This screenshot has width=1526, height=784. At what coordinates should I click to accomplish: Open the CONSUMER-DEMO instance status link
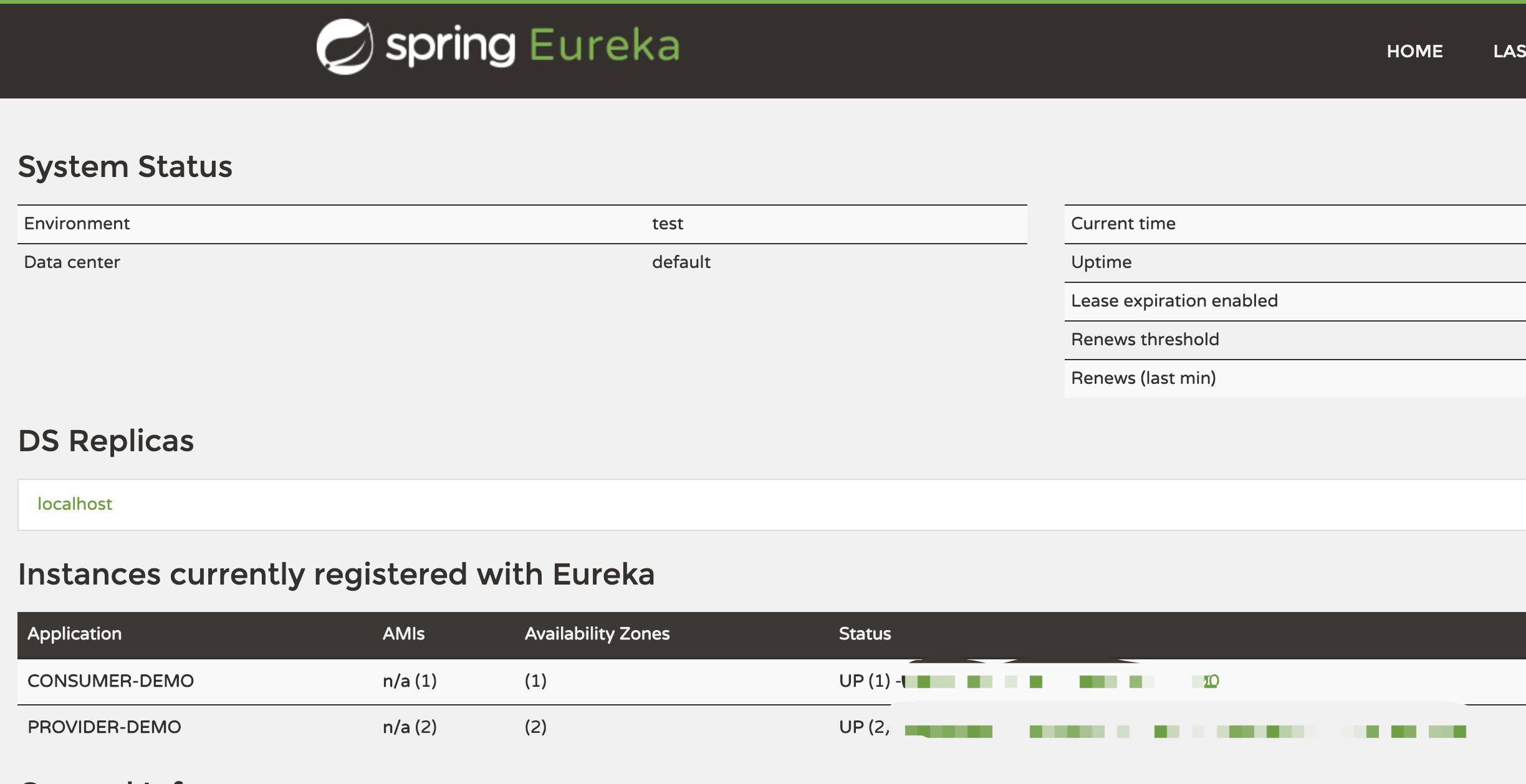coord(1060,681)
